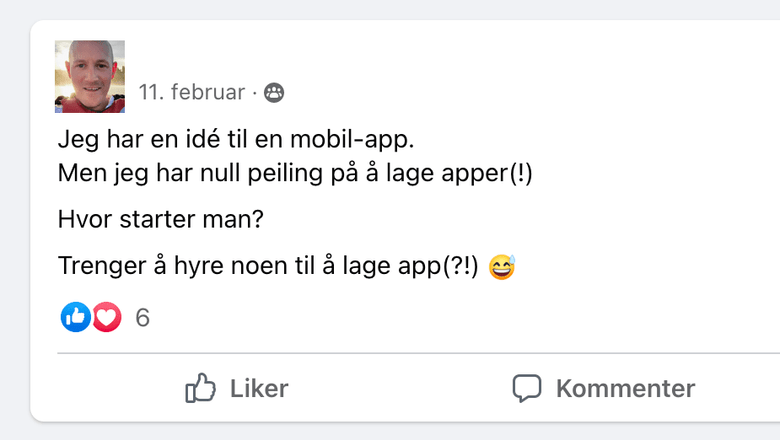The height and width of the screenshot is (440, 780).
Task: Click the speech bubble icon by Kommenter
Action: (x=527, y=388)
